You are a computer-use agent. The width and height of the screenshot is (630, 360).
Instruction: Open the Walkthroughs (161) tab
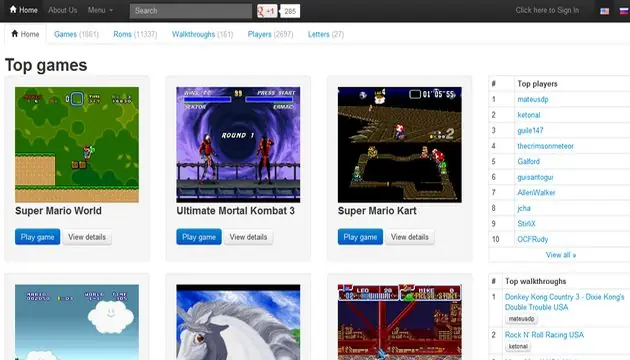point(202,34)
